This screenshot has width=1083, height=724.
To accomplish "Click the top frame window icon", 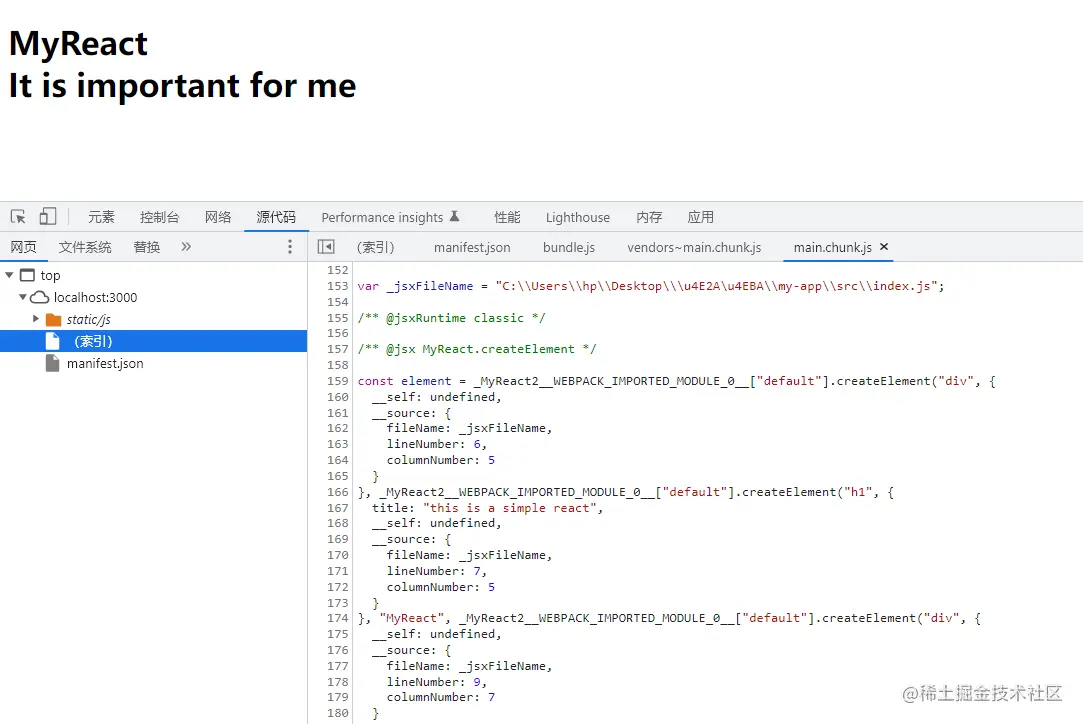I will tap(27, 275).
